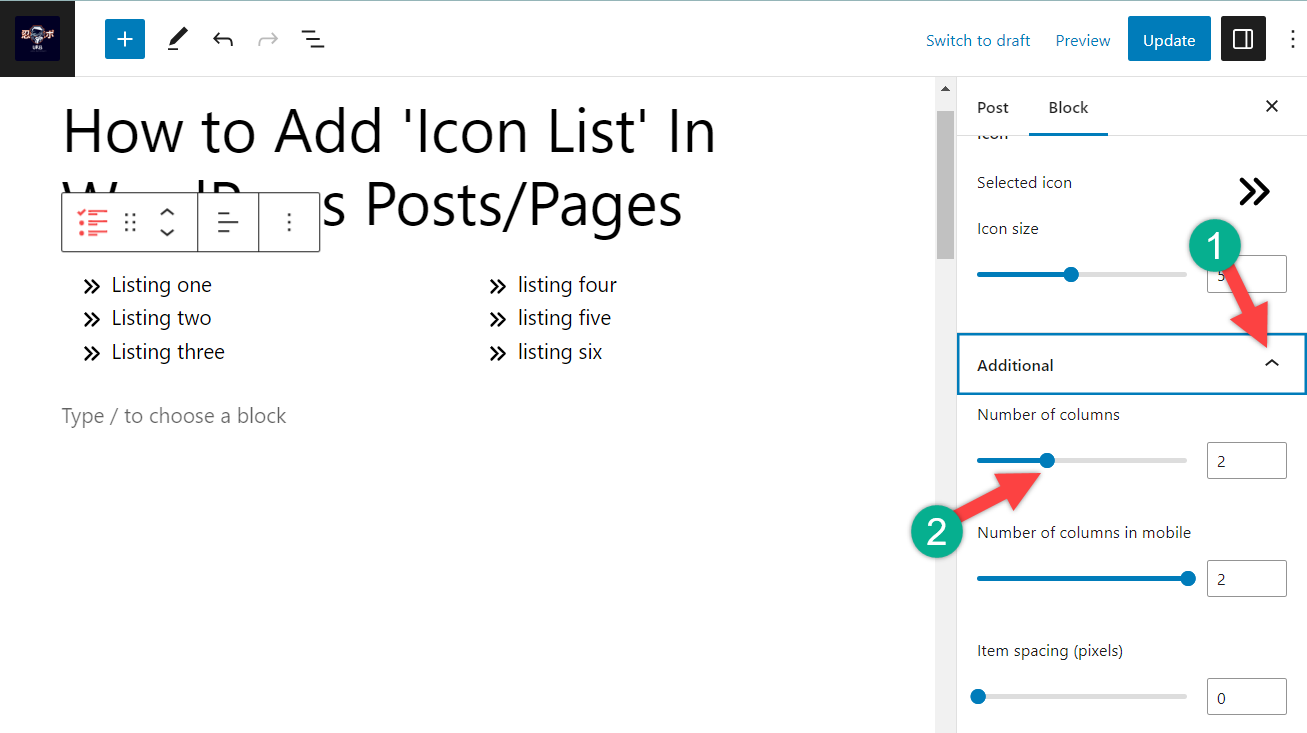Click the 'Icon size' label

(1008, 229)
